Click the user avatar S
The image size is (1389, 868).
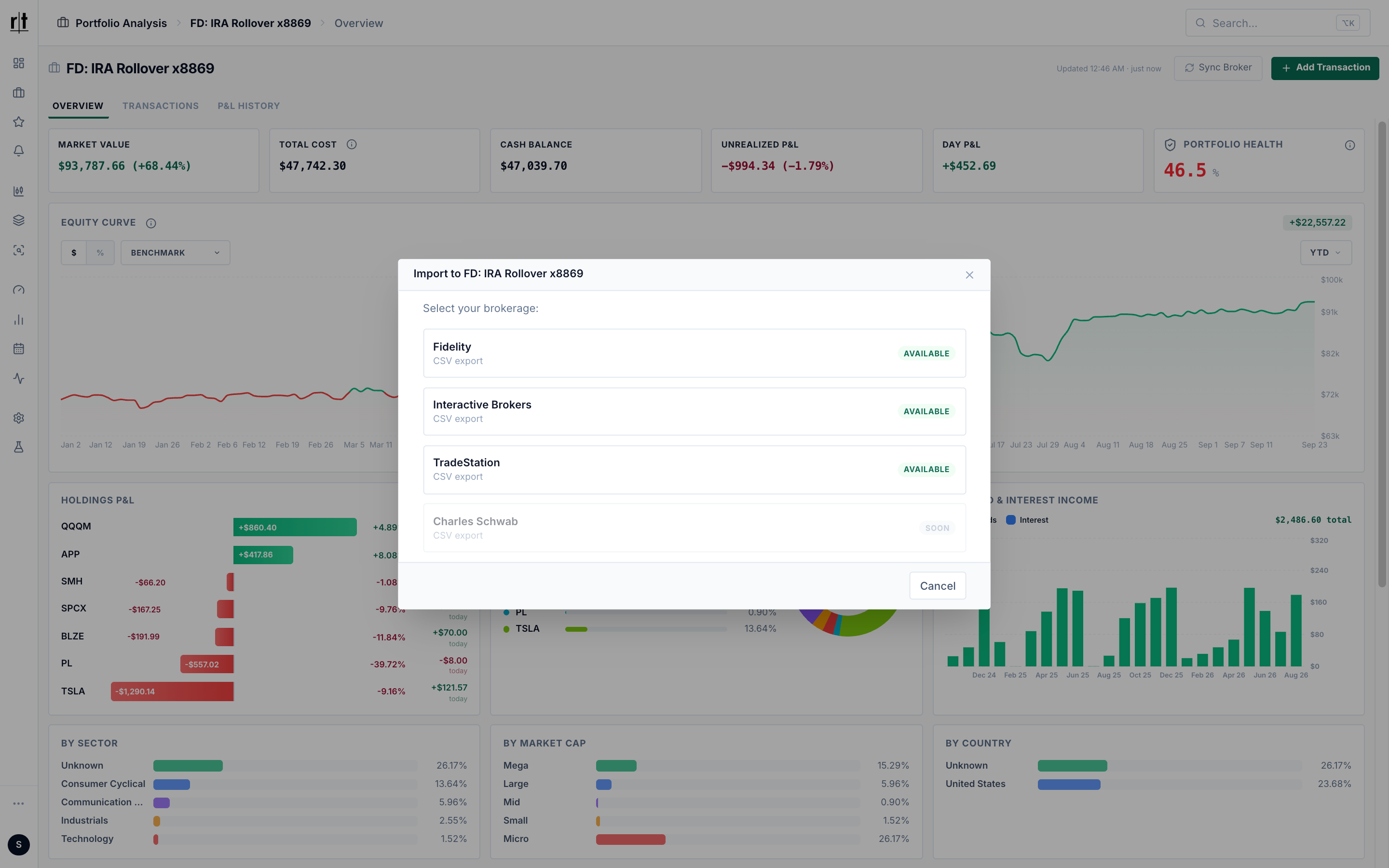click(x=19, y=844)
